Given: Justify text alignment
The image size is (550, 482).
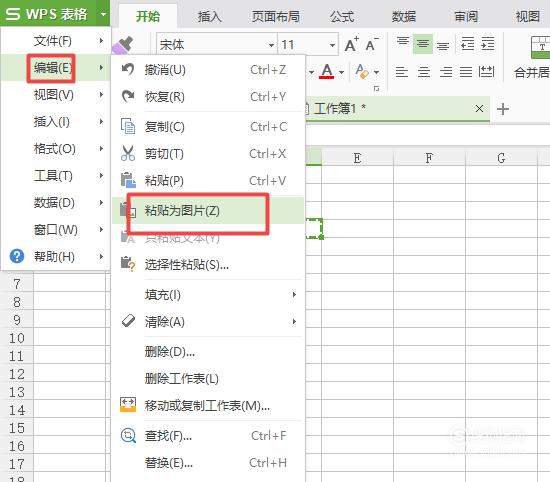Looking at the screenshot, I should coord(466,72).
